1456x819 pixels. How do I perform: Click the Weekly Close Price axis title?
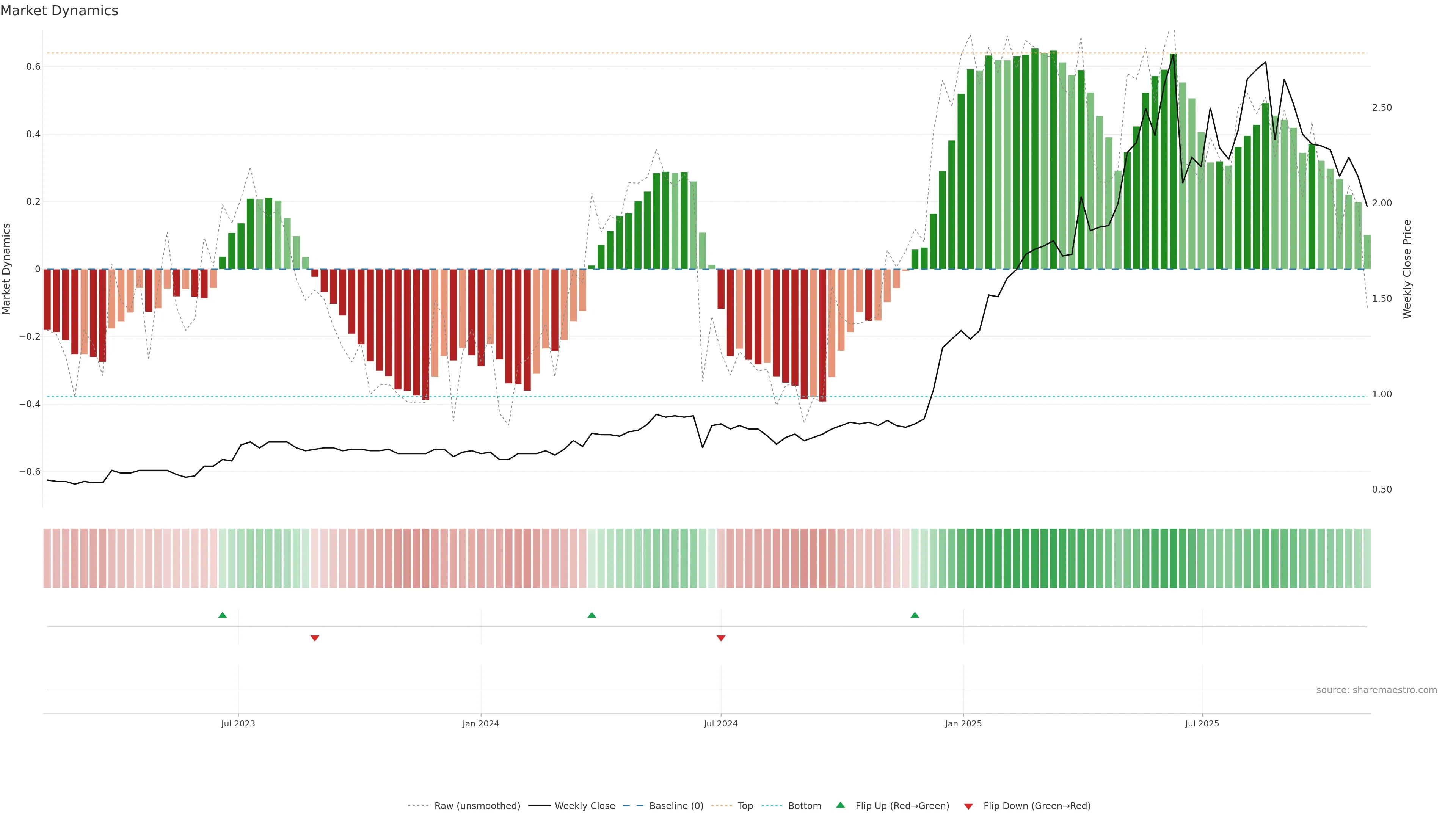(x=1407, y=269)
